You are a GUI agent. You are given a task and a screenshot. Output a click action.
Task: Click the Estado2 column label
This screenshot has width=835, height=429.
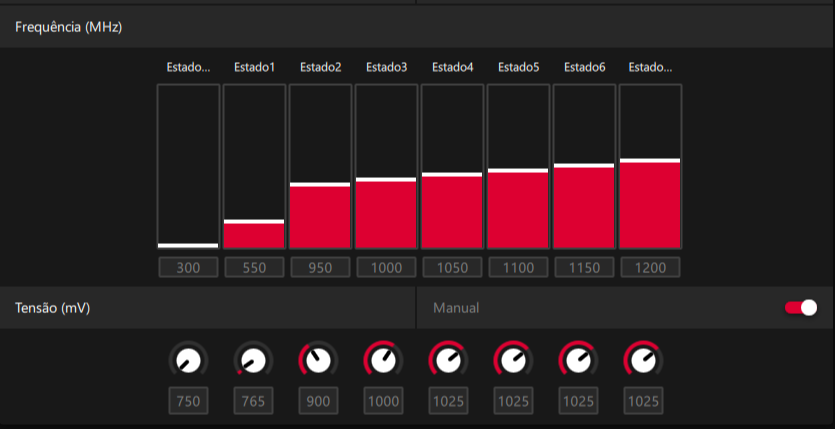click(x=321, y=68)
